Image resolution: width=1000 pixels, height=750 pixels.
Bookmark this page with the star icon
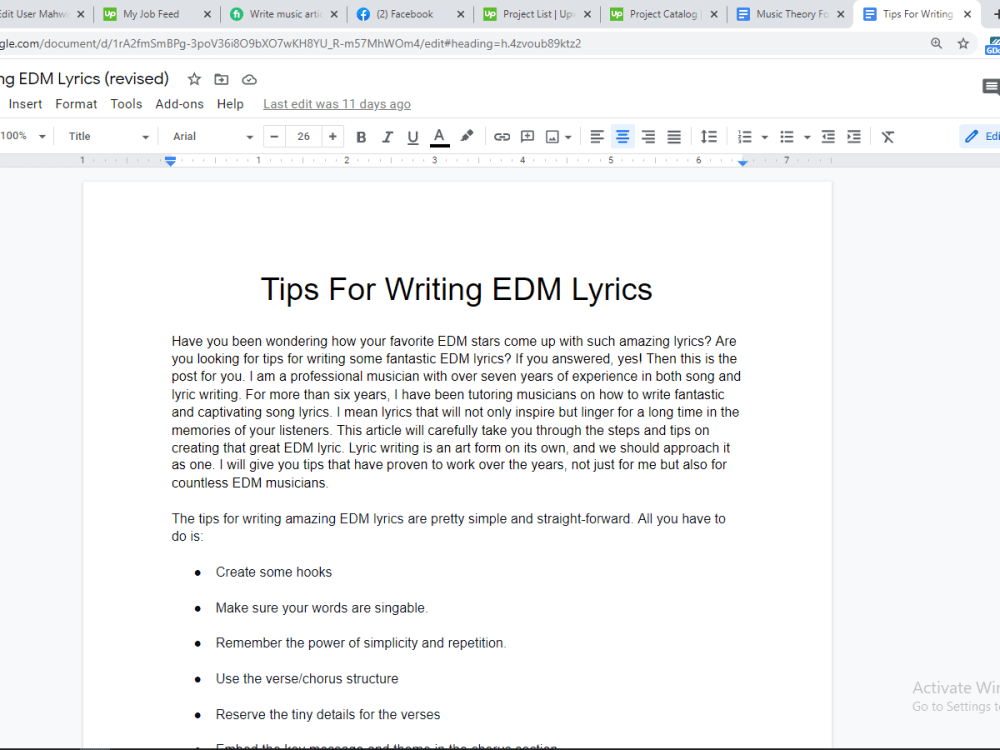tap(963, 43)
